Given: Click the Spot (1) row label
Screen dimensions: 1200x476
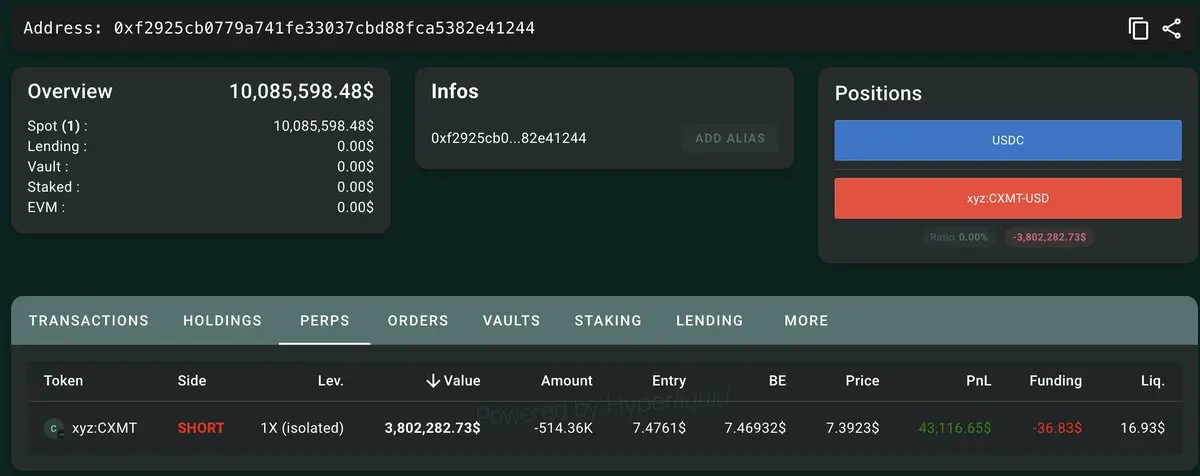Looking at the screenshot, I should click(58, 127).
